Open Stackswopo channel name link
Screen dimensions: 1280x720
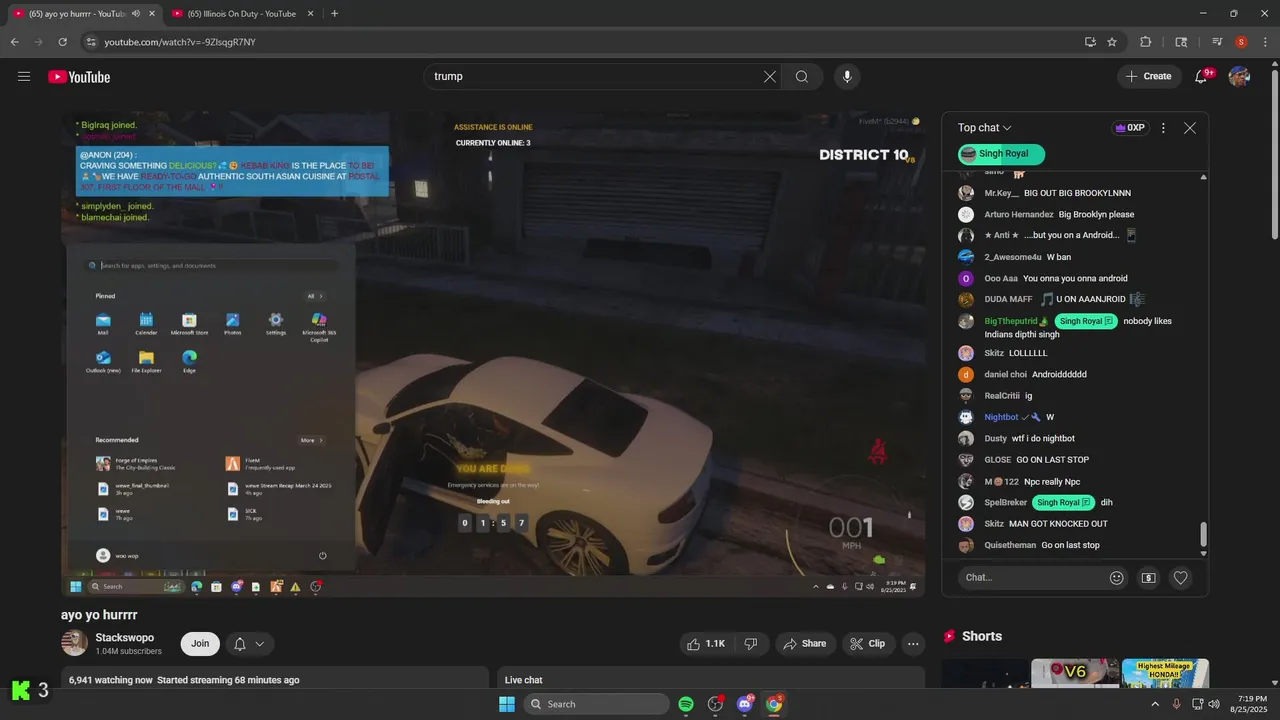tap(125, 637)
